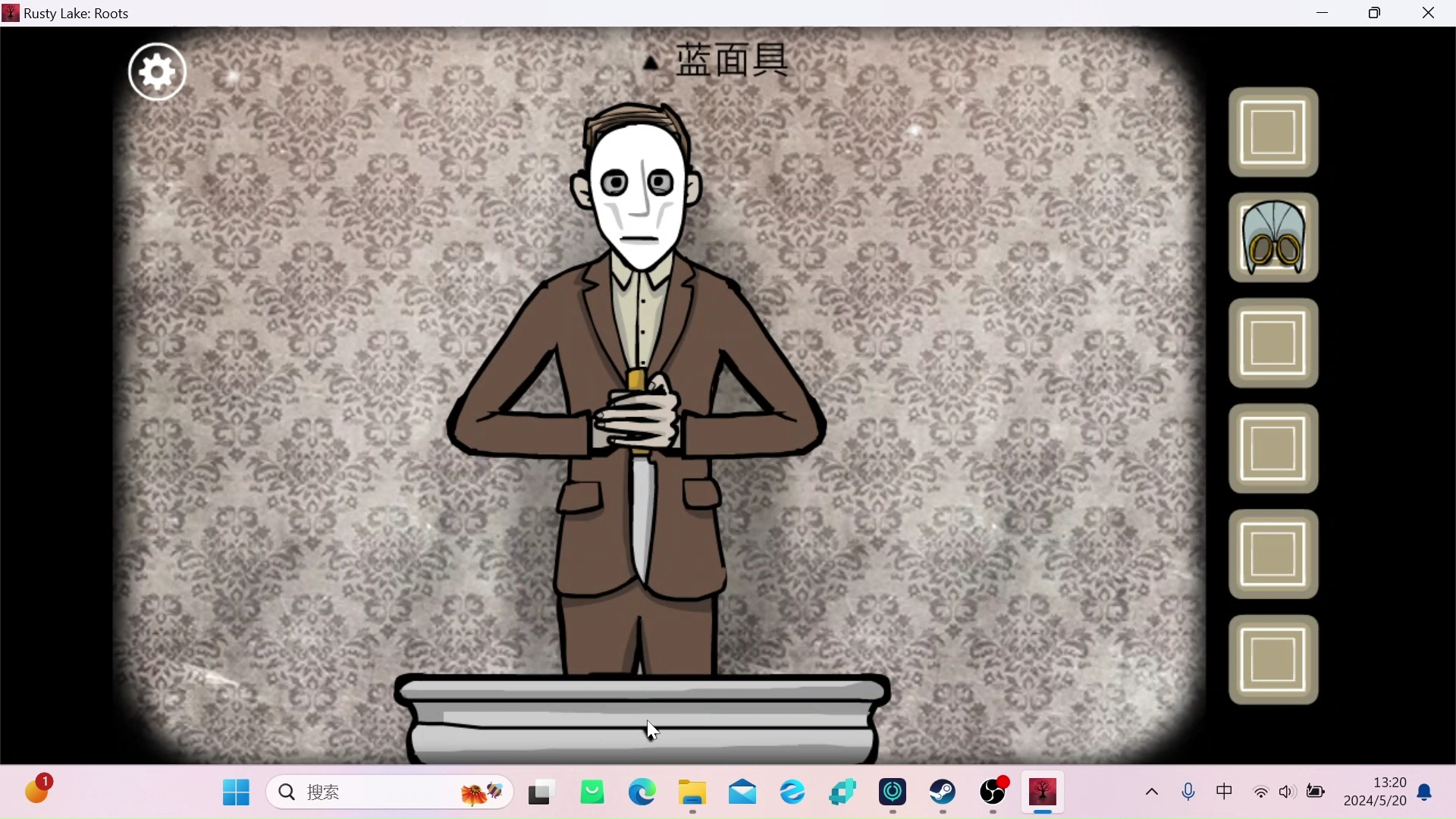Click the taskbar search box 搜索

pyautogui.click(x=390, y=792)
